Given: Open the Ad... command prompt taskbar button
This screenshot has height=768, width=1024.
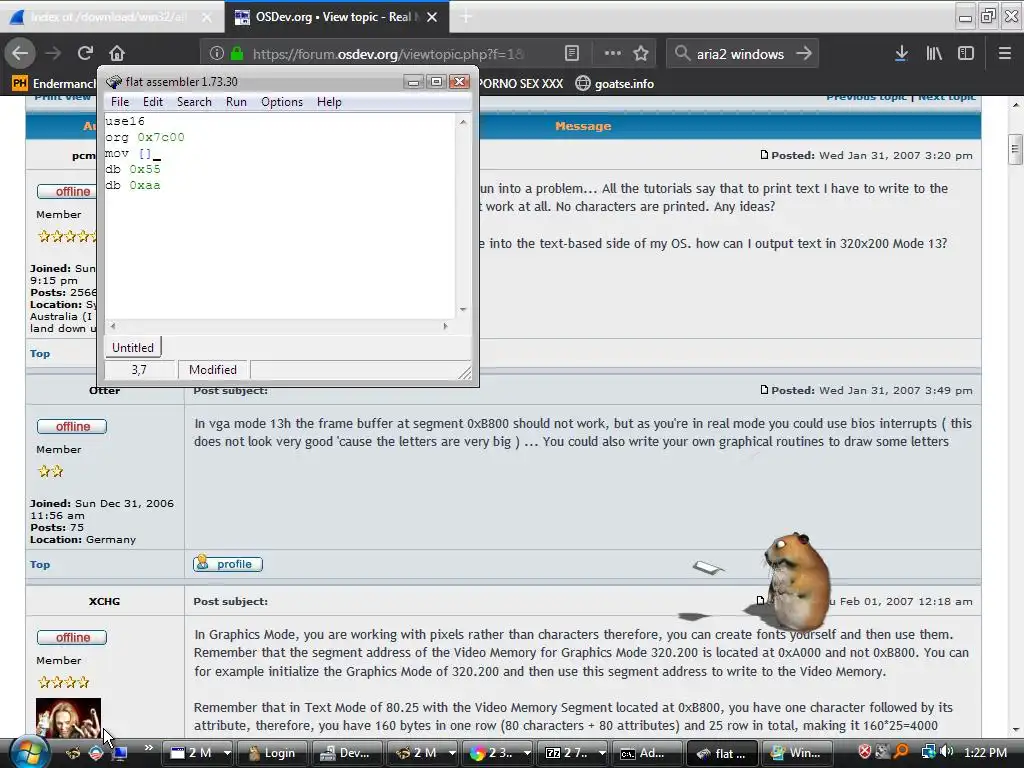Looking at the screenshot, I should pyautogui.click(x=647, y=753).
